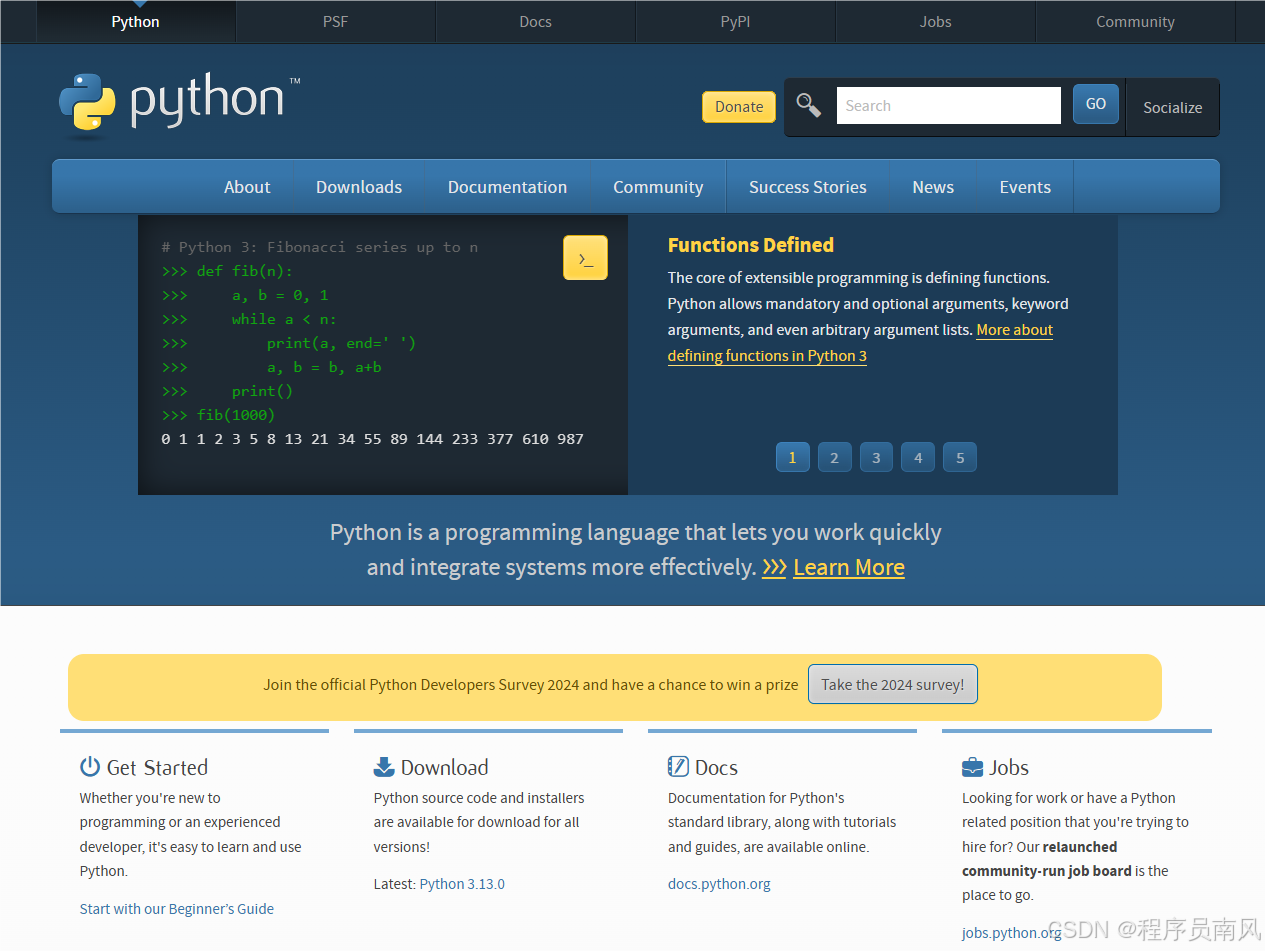This screenshot has height=951, width=1265.
Task: Click the Functions Defined heading
Action: [751, 245]
